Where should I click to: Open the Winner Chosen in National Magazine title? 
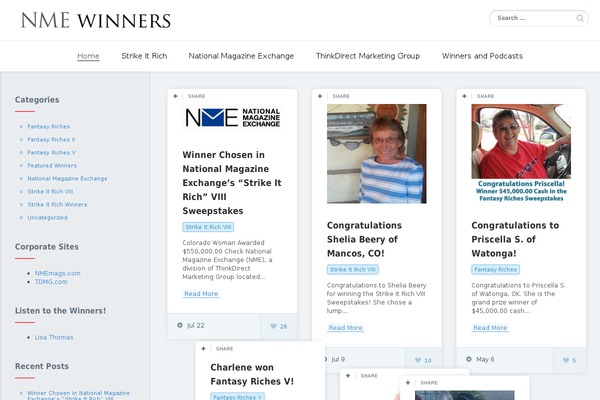tap(232, 183)
